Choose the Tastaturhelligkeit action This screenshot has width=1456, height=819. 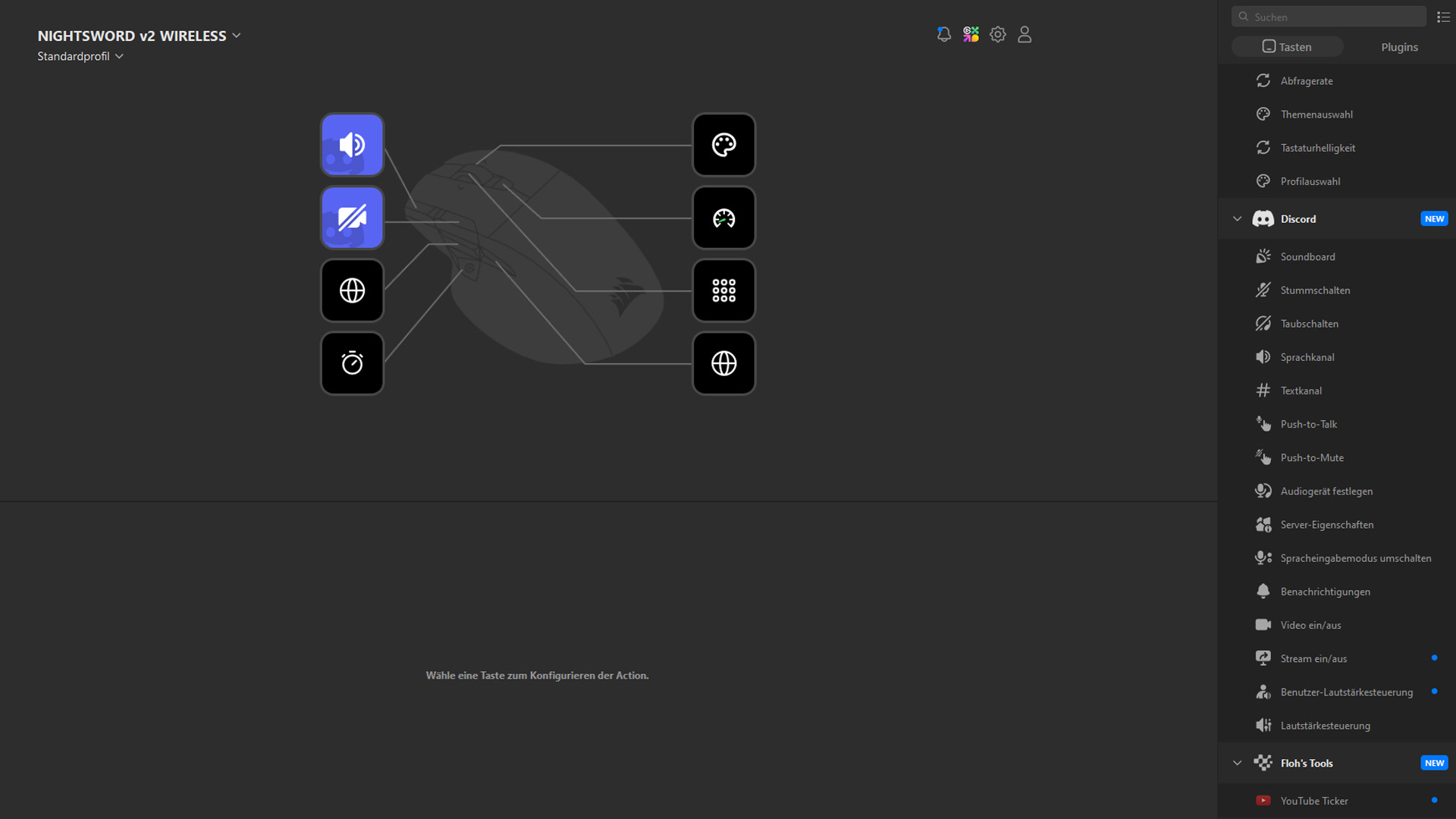click(1336, 148)
